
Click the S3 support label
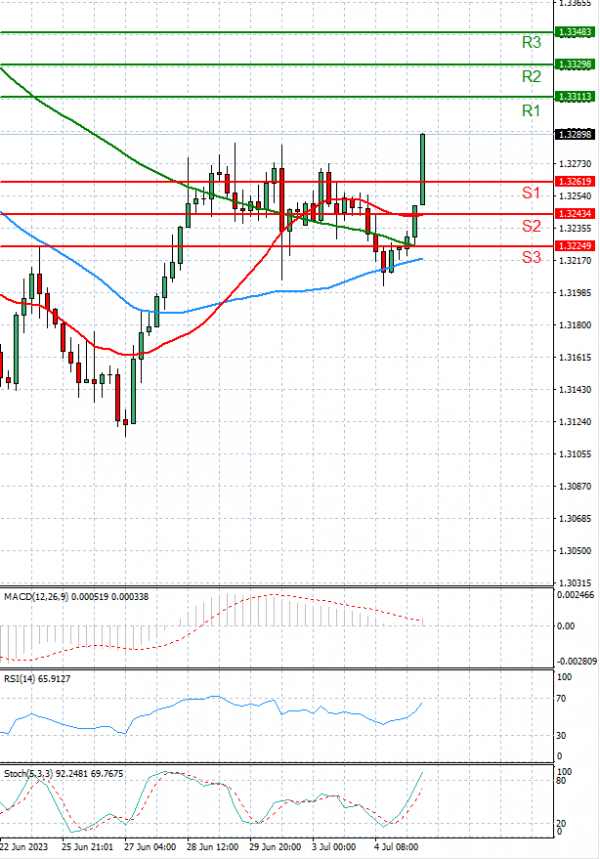click(531, 257)
